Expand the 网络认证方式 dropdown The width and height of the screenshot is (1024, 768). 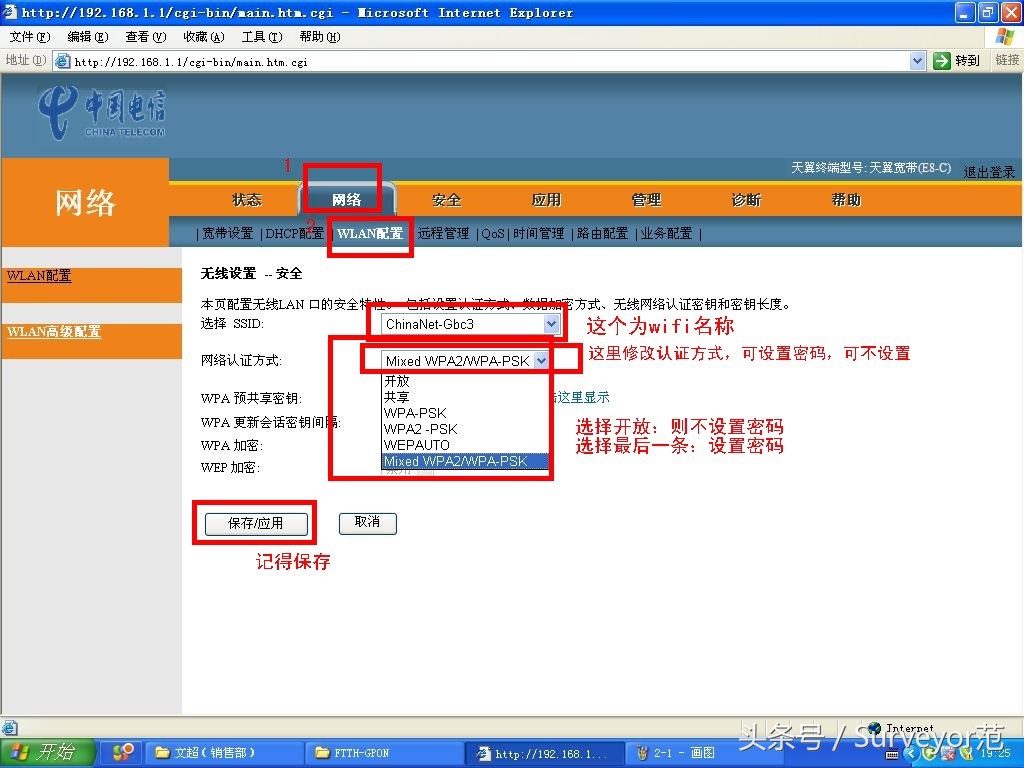[x=539, y=360]
